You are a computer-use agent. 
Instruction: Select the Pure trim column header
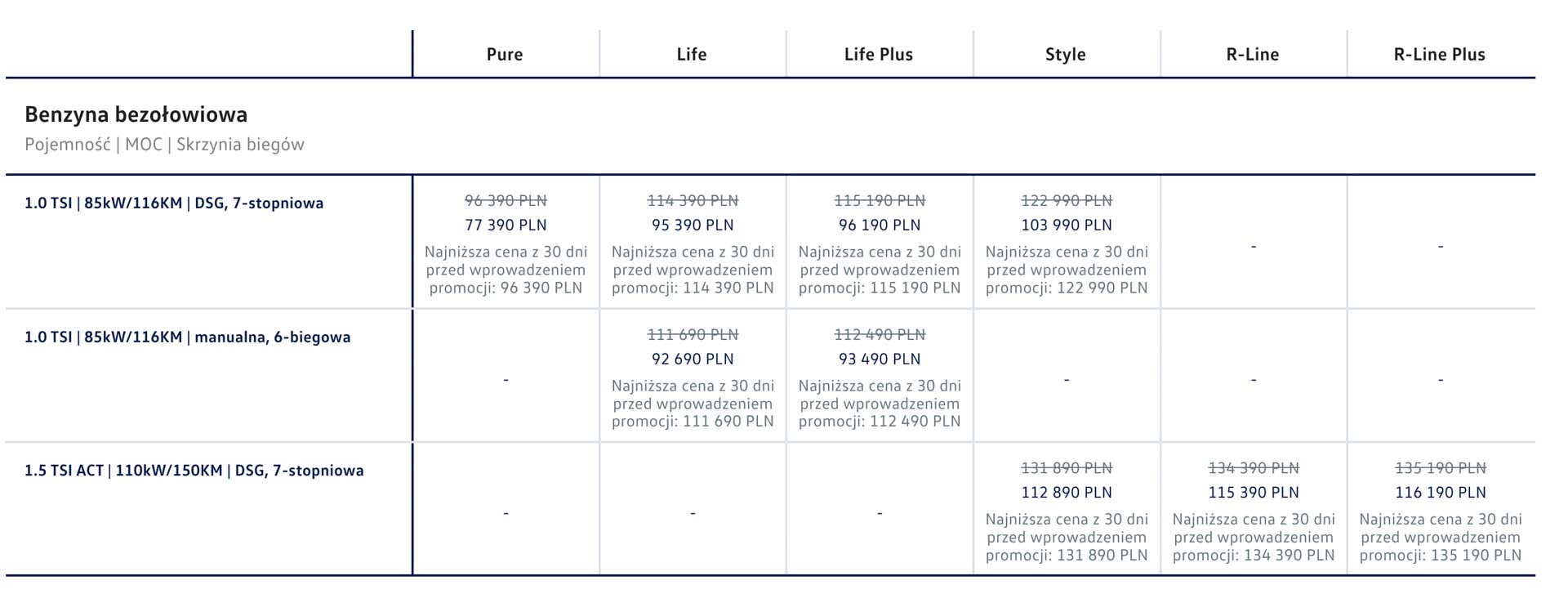[505, 55]
